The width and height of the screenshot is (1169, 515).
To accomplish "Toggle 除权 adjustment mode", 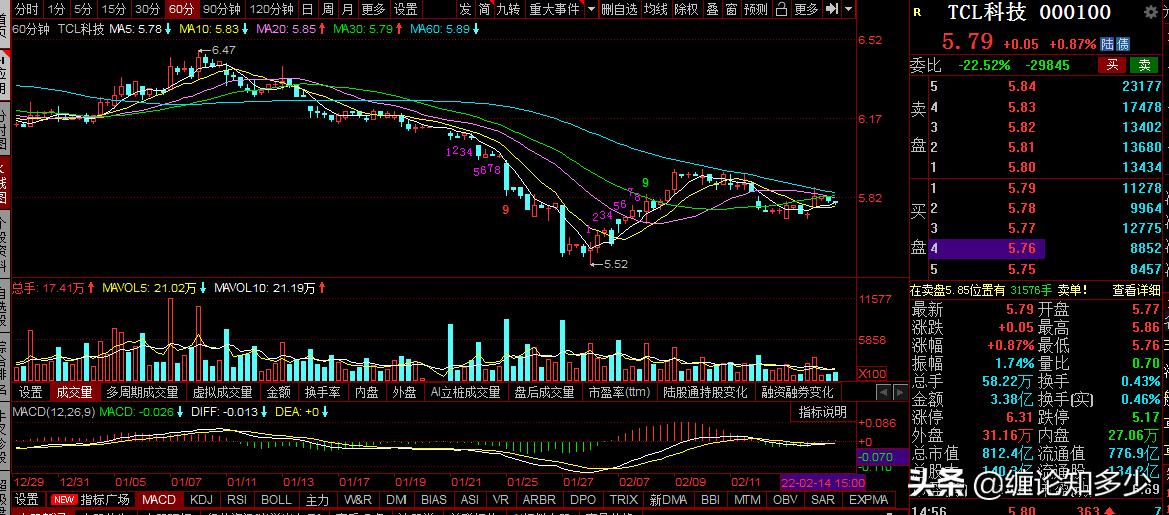I will click(687, 10).
